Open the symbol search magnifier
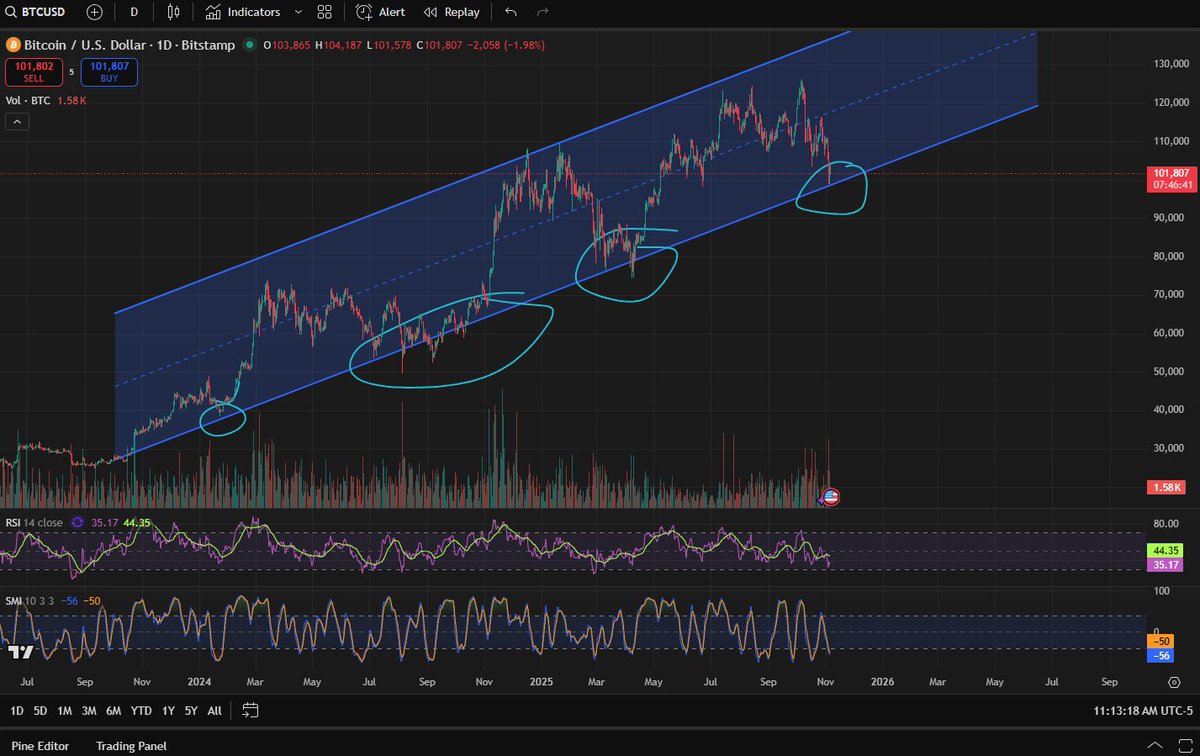The width and height of the screenshot is (1200, 756). coord(10,12)
